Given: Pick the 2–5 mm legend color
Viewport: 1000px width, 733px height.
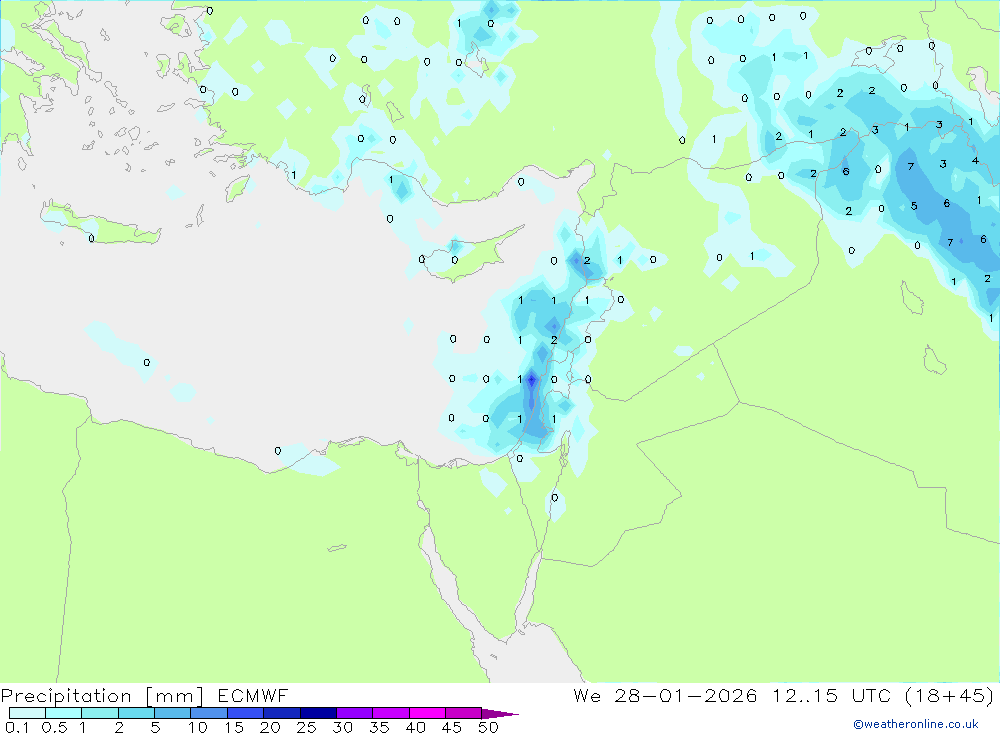Looking at the screenshot, I should click(x=136, y=713).
